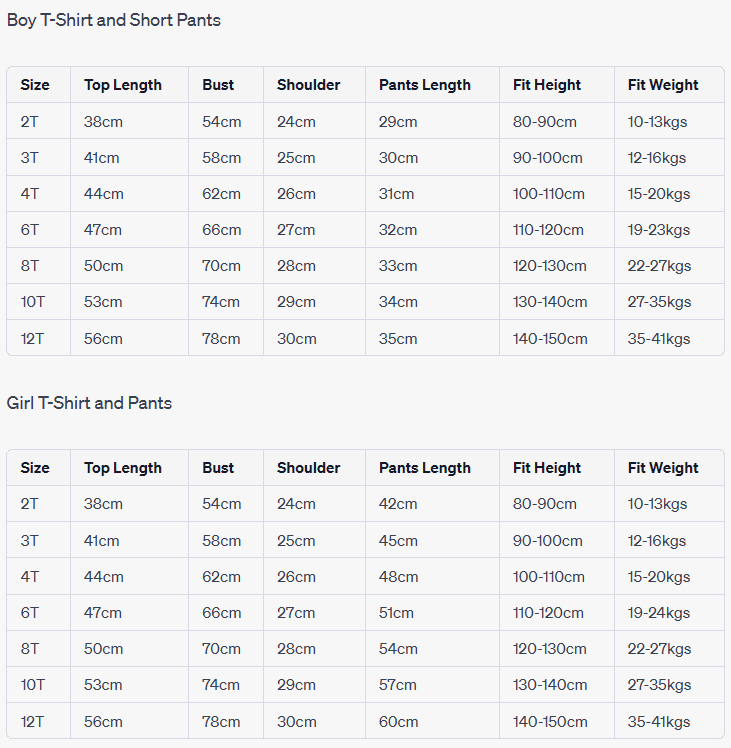
Task: Select the 35cm pants length cell
Action: pos(398,339)
